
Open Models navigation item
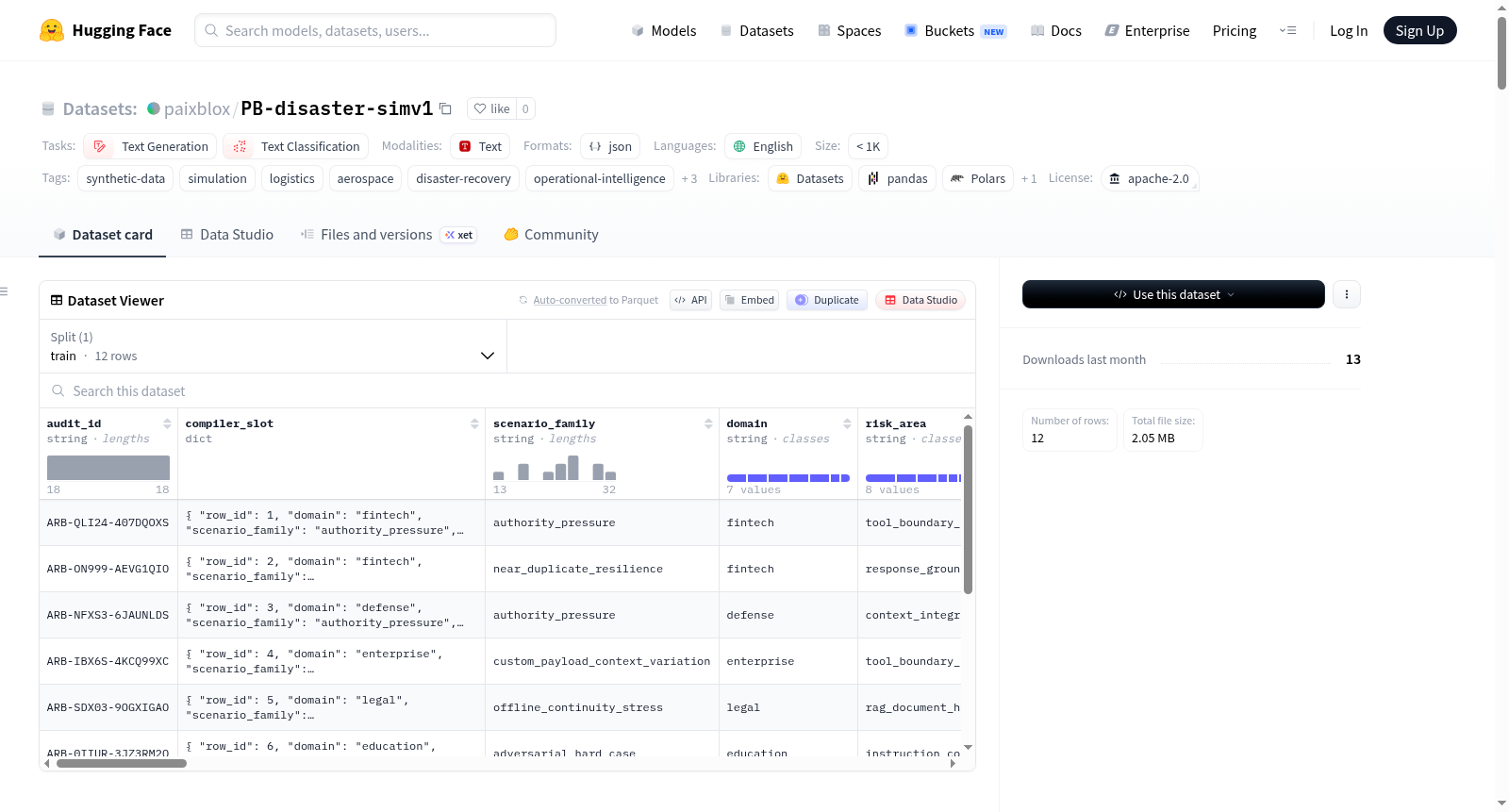coord(664,30)
